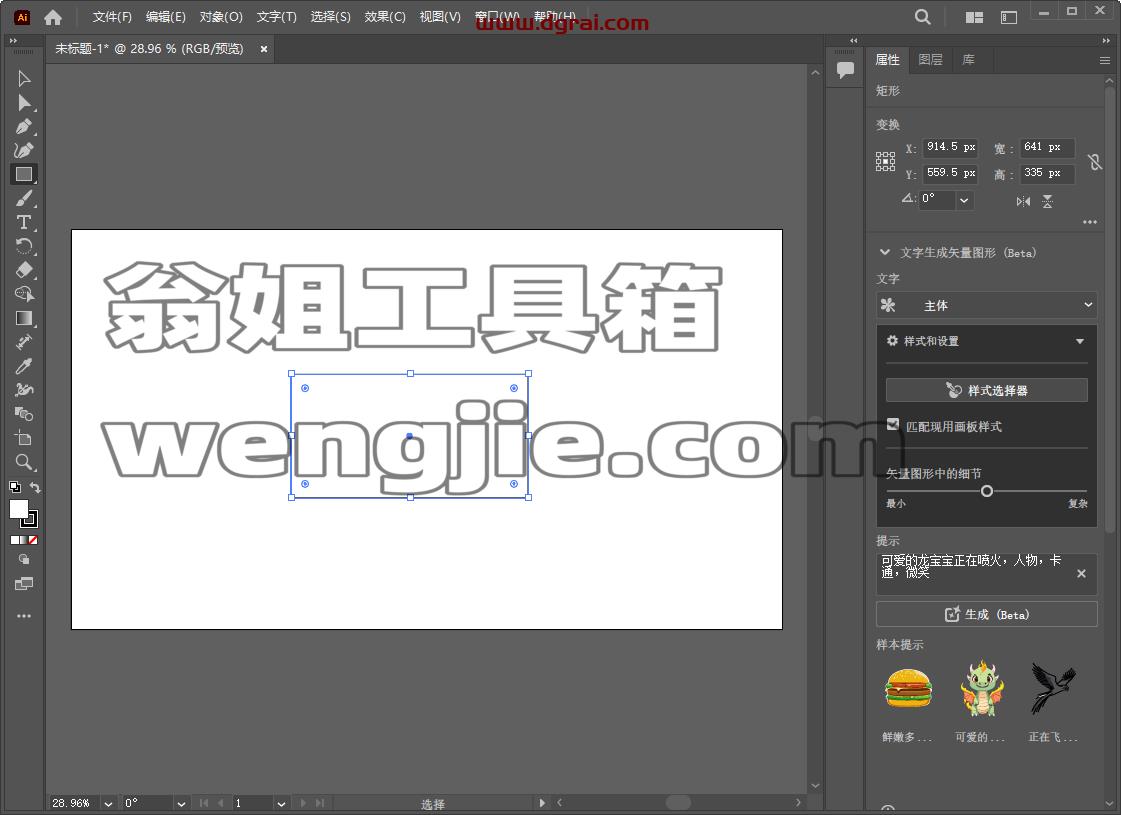Collapse the 文字生成矢量图形 (Beta) section
1121x815 pixels.
pos(885,252)
